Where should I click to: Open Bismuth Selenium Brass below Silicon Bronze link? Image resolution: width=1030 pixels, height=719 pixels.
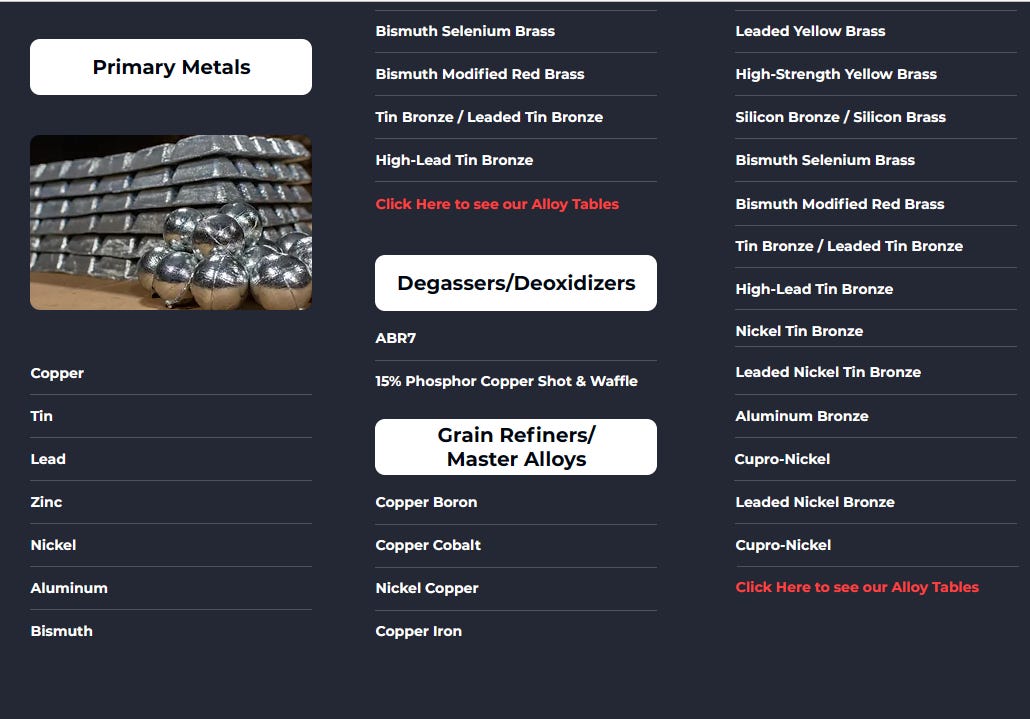point(825,160)
